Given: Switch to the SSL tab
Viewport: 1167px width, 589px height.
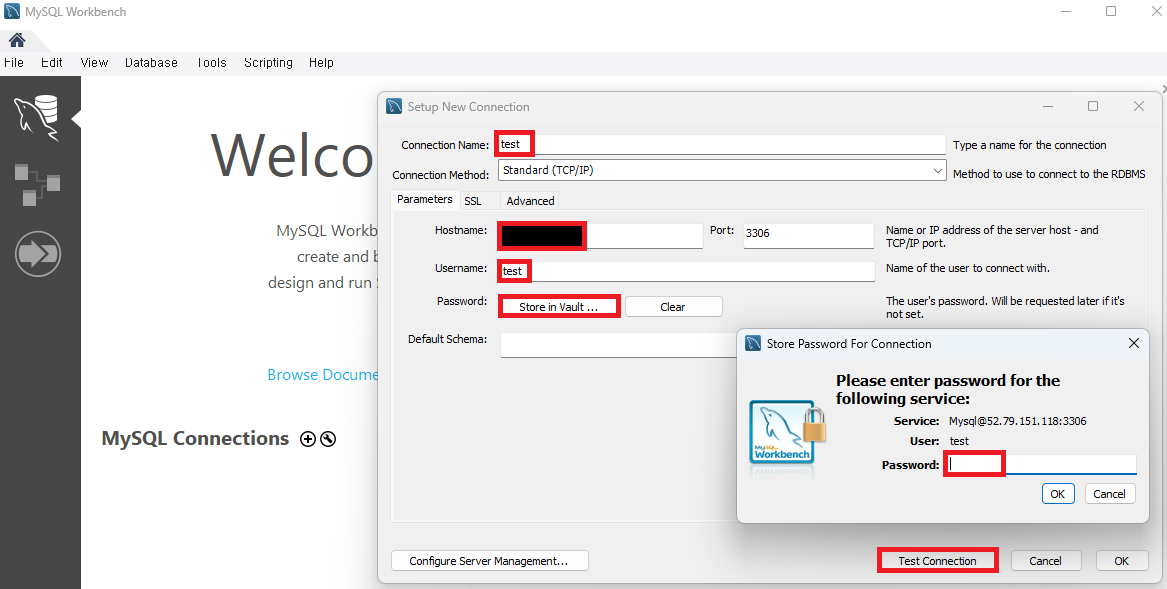Looking at the screenshot, I should (473, 201).
